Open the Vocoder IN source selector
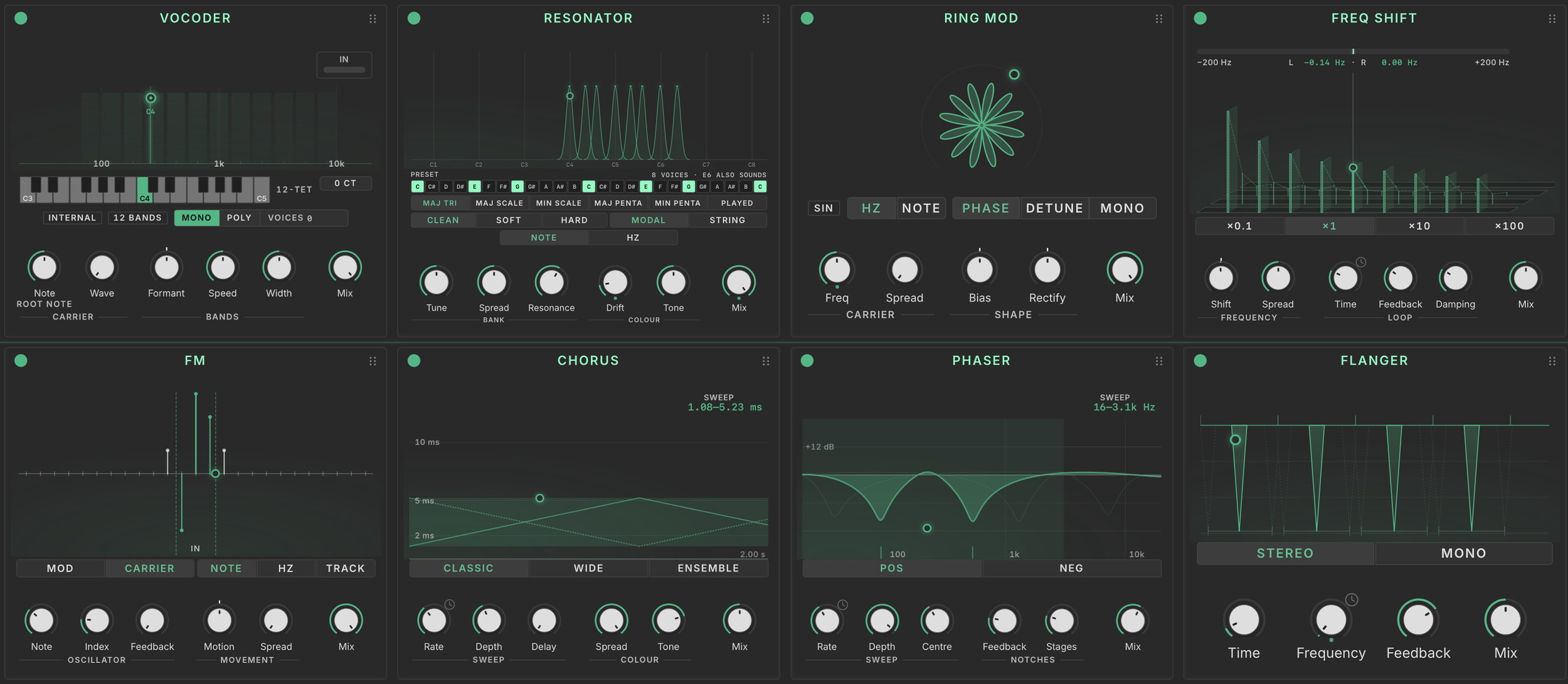Image resolution: width=1568 pixels, height=684 pixels. click(344, 65)
